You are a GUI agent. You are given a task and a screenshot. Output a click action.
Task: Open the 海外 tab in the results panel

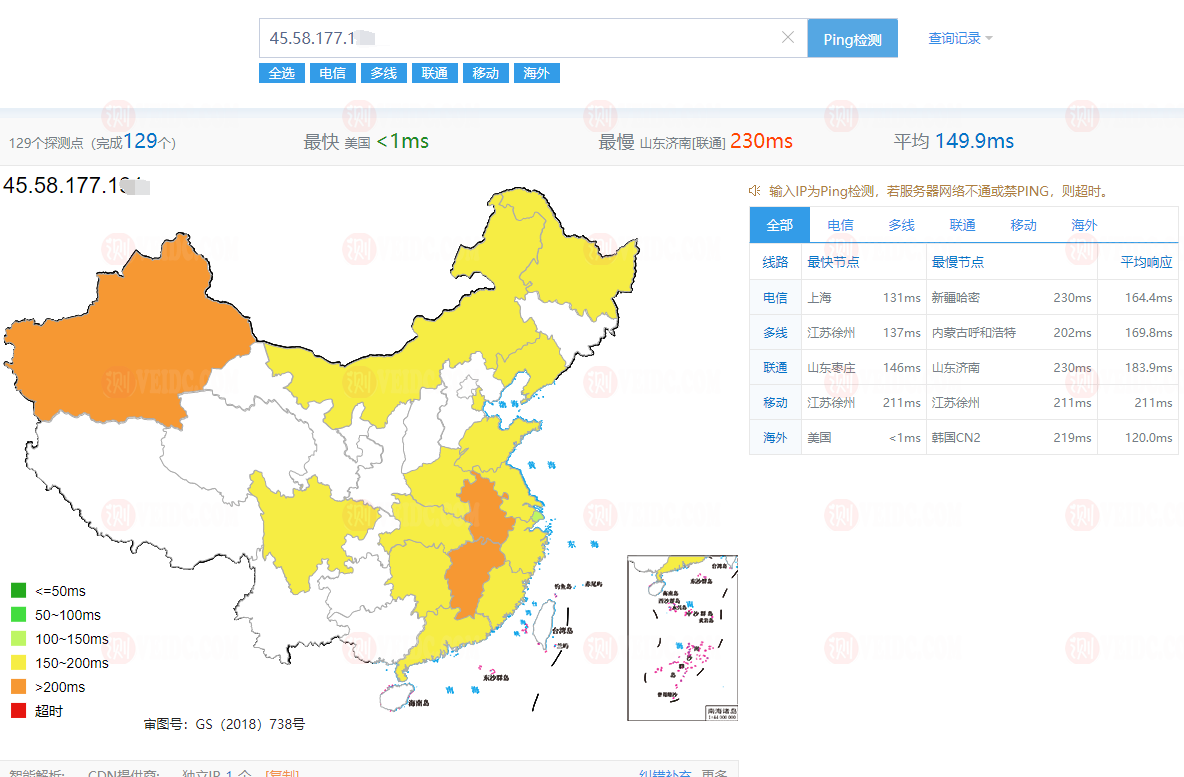(1083, 225)
